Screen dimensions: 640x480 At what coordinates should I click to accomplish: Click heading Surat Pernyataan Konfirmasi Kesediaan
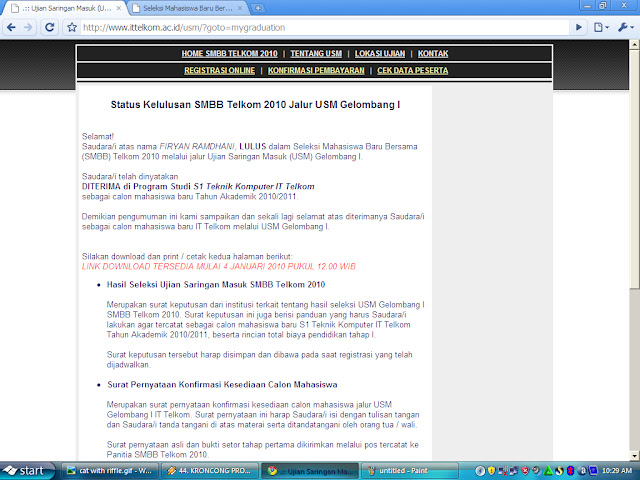click(x=222, y=384)
